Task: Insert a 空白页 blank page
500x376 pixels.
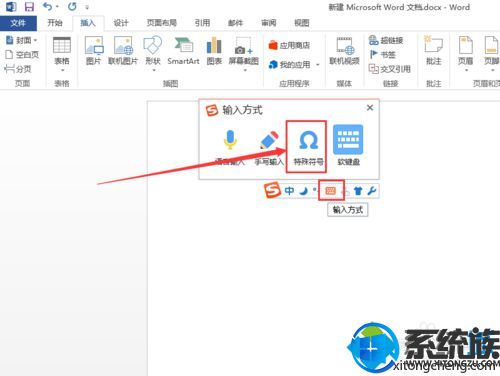Action: click(22, 54)
